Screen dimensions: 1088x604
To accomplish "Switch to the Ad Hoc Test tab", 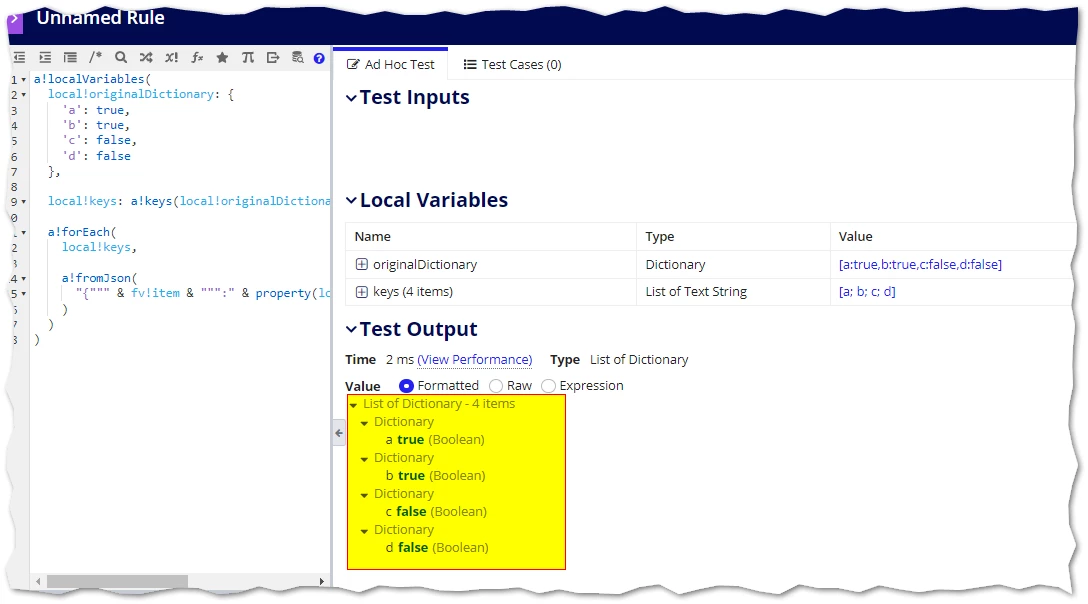I will tap(391, 65).
